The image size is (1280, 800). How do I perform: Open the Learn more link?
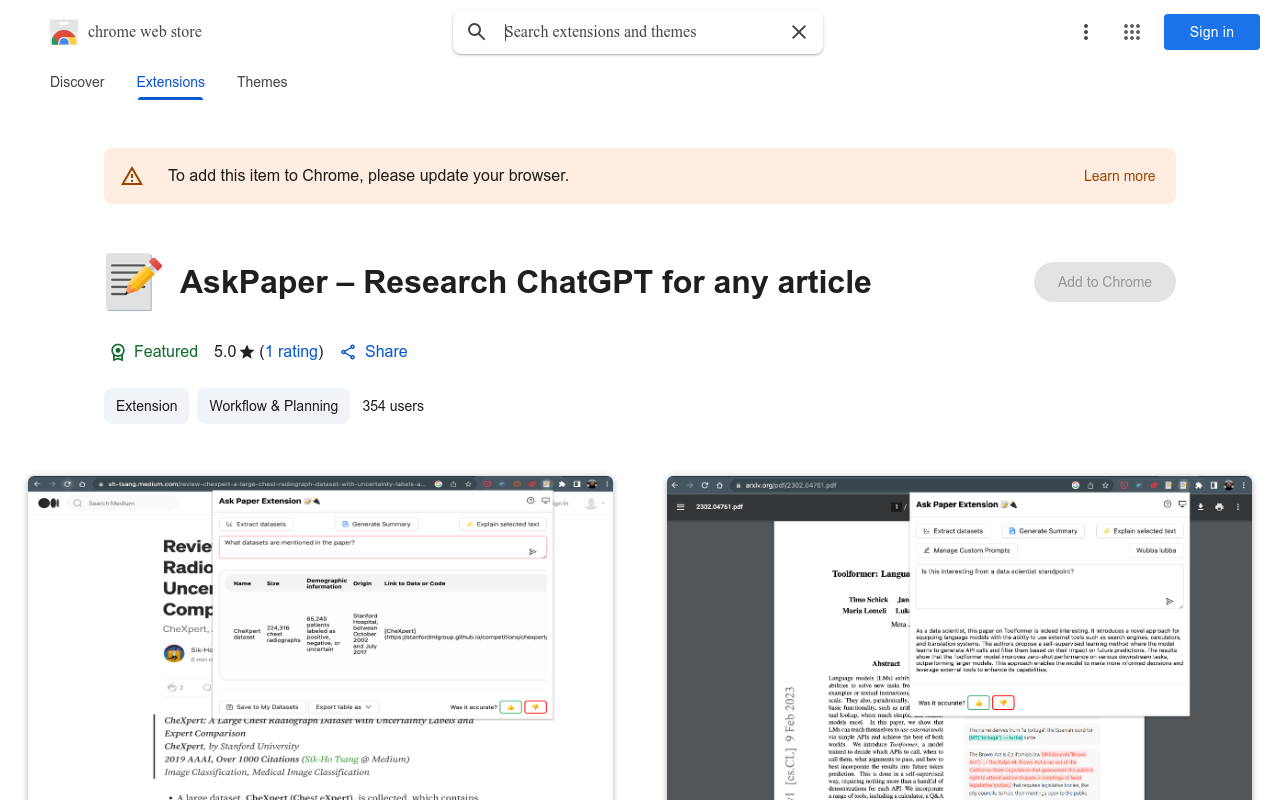click(1119, 176)
